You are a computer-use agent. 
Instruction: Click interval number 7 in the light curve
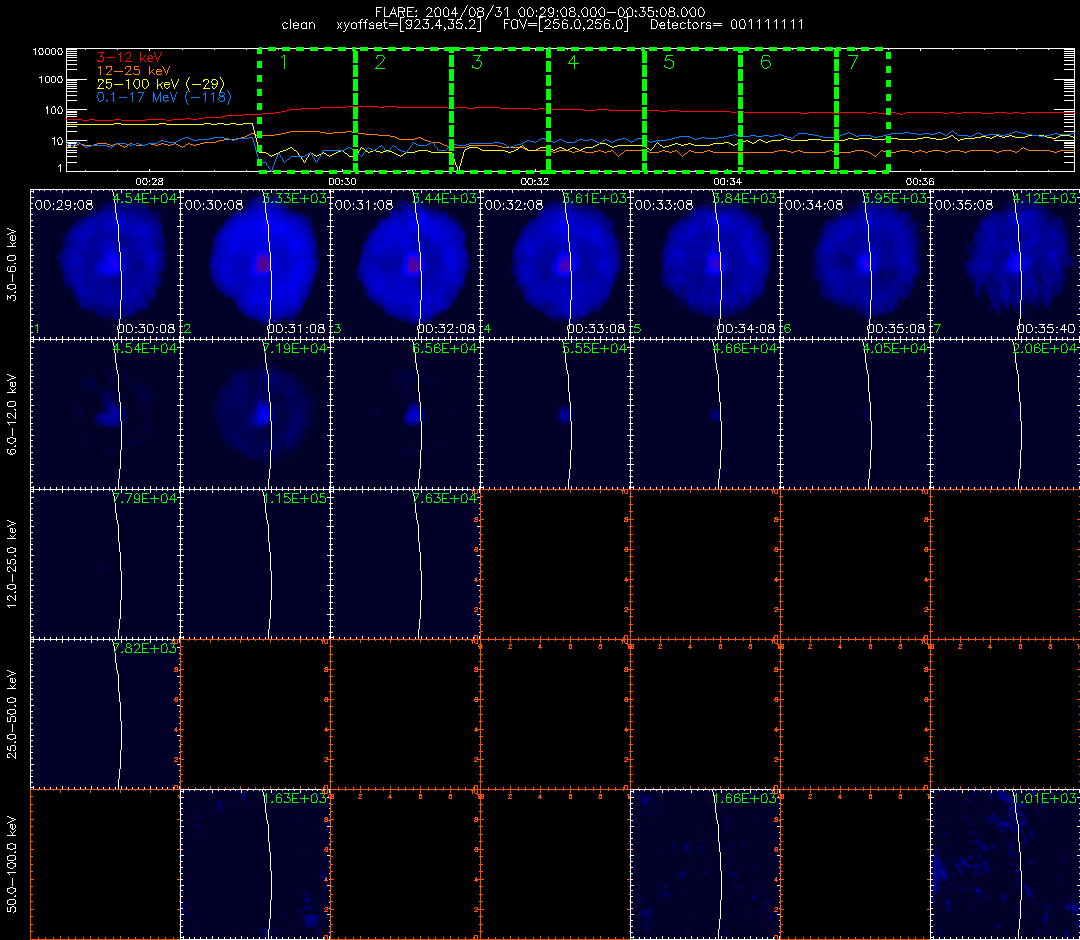[853, 62]
